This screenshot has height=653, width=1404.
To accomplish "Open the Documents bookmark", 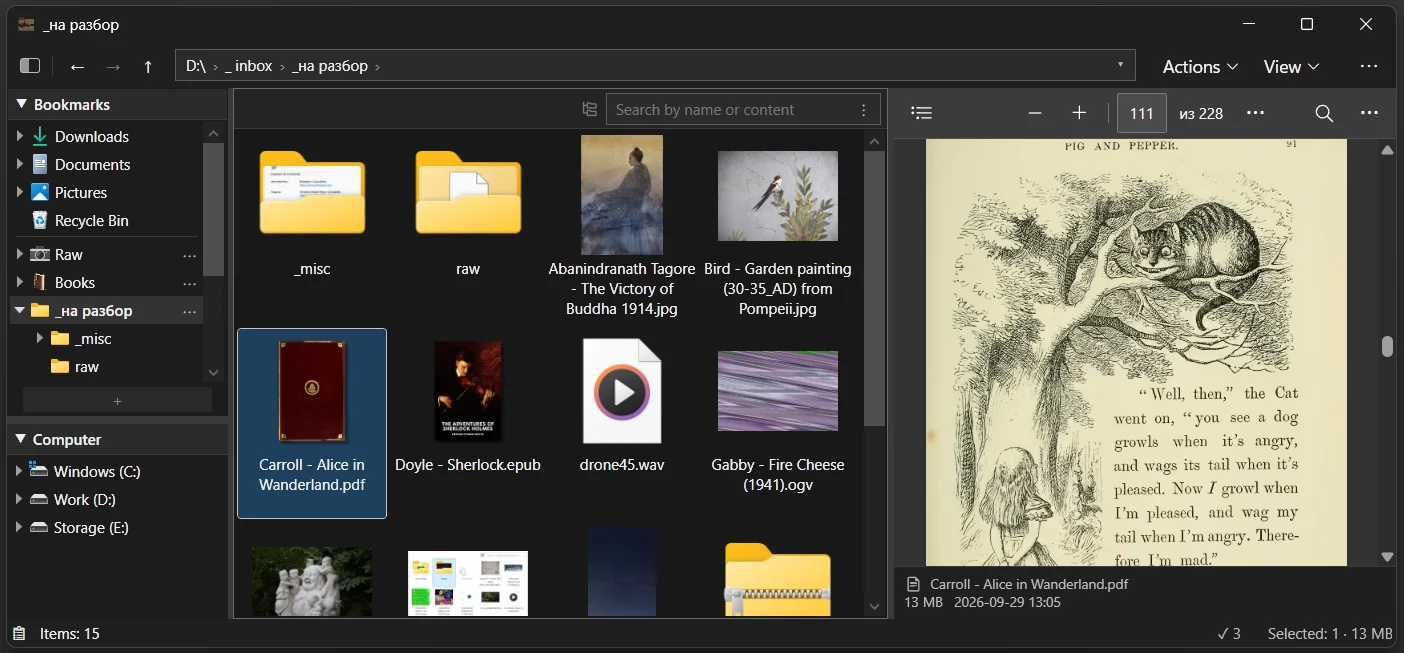I will pyautogui.click(x=92, y=164).
